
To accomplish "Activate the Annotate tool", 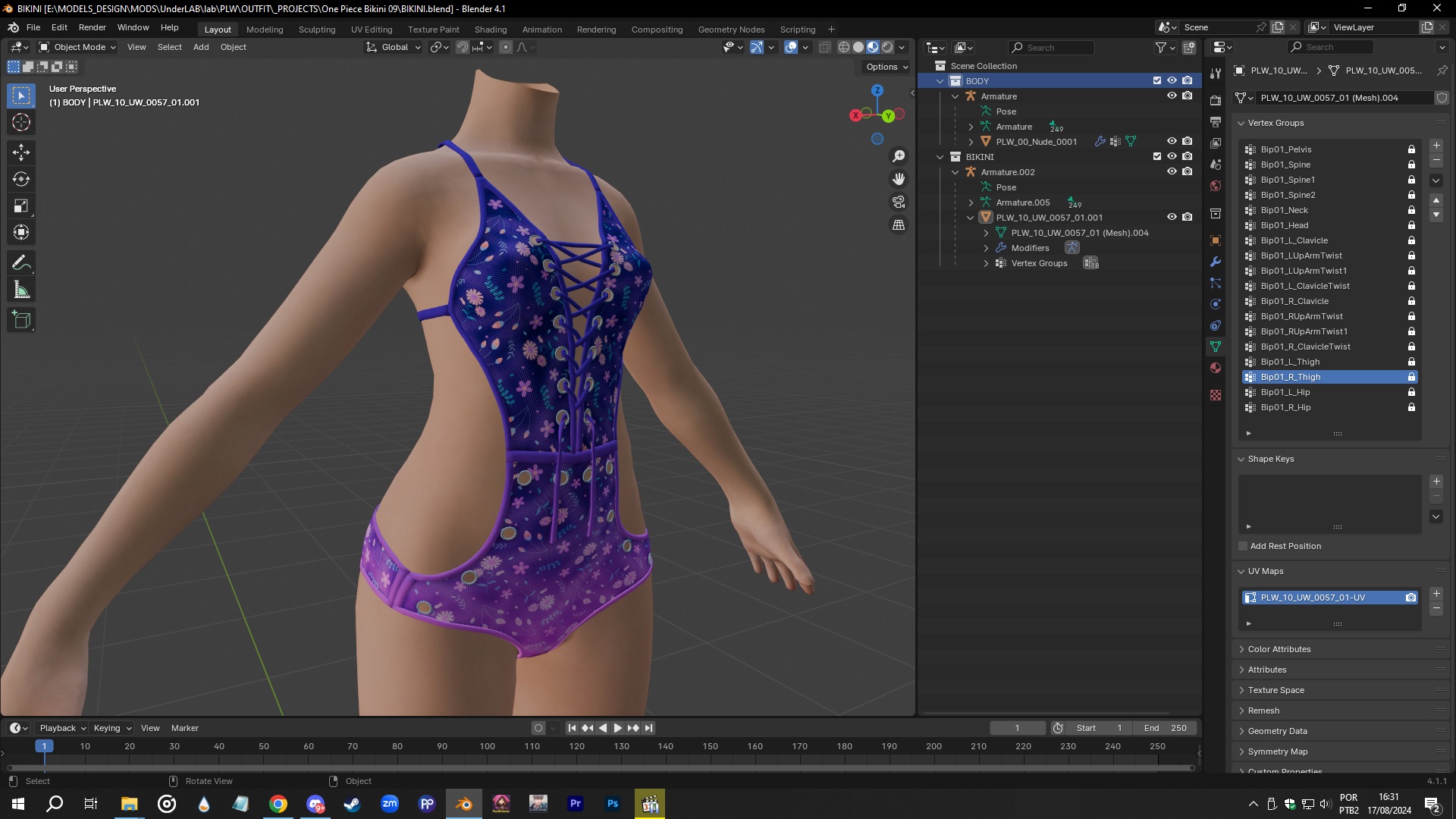I will 21,262.
